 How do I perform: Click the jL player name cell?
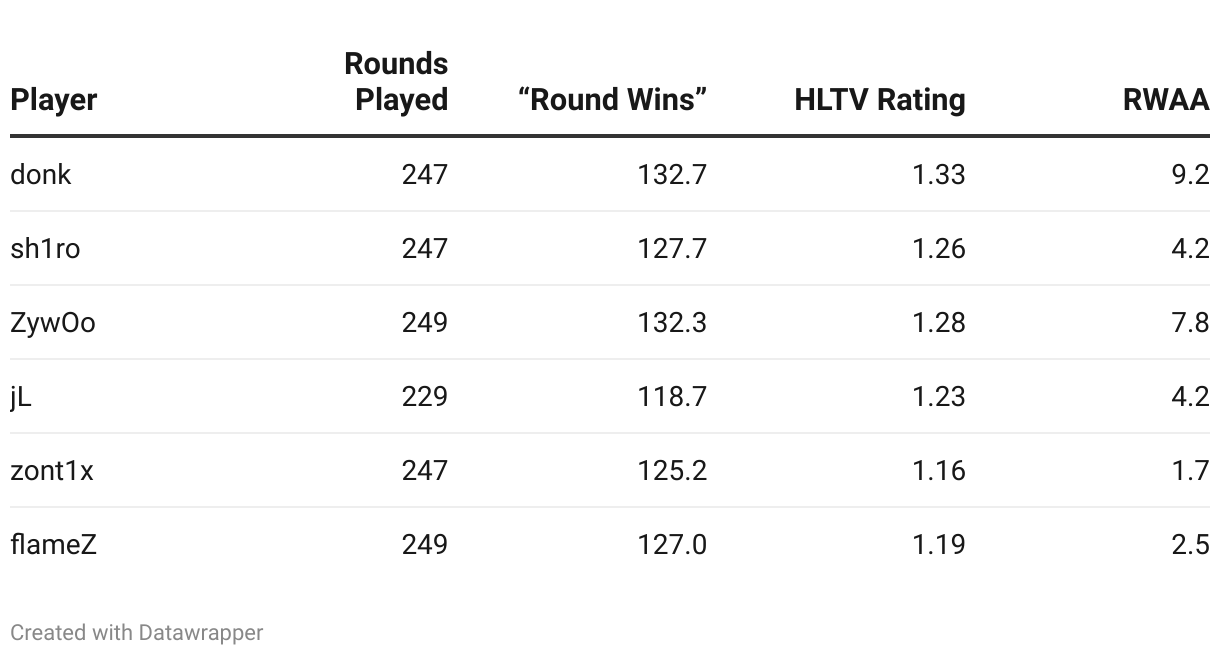click(21, 396)
